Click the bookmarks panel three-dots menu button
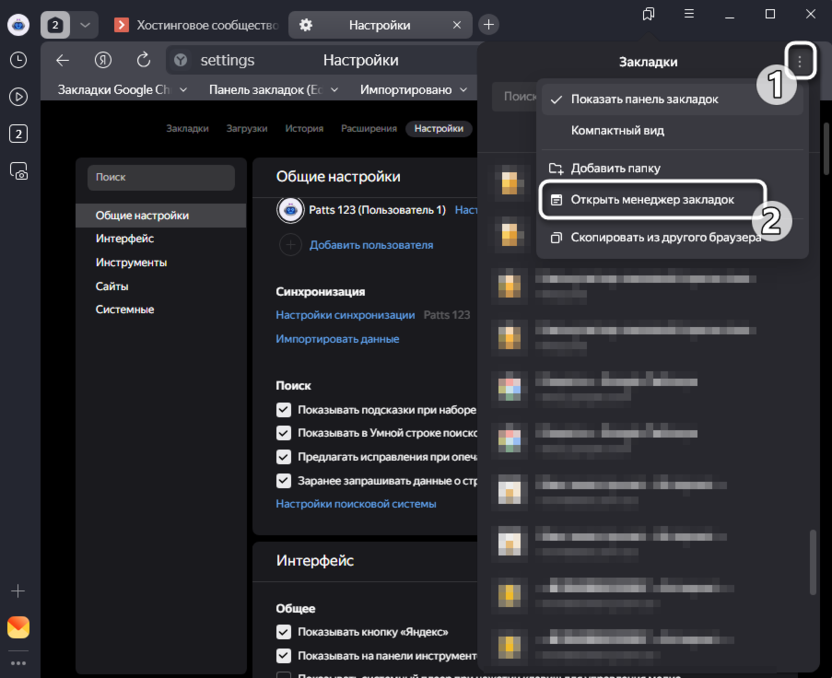The image size is (832, 678). point(800,62)
